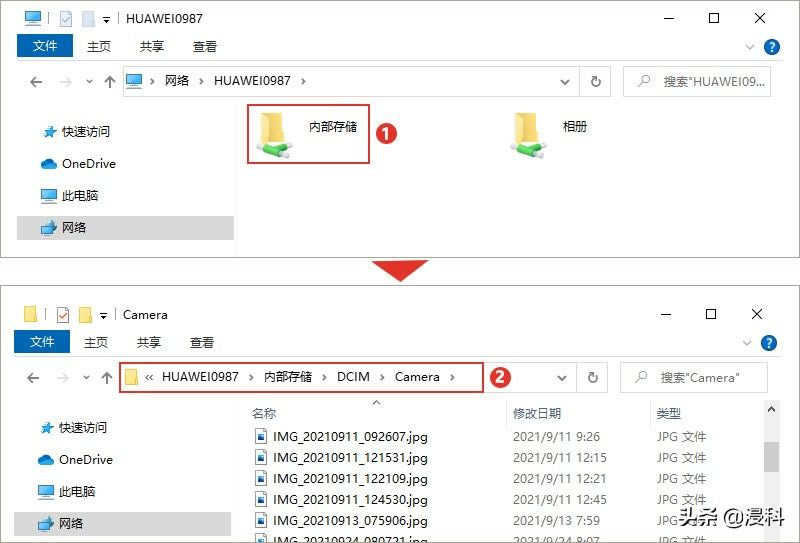Open the 相册 network folder
800x543 pixels.
point(549,134)
